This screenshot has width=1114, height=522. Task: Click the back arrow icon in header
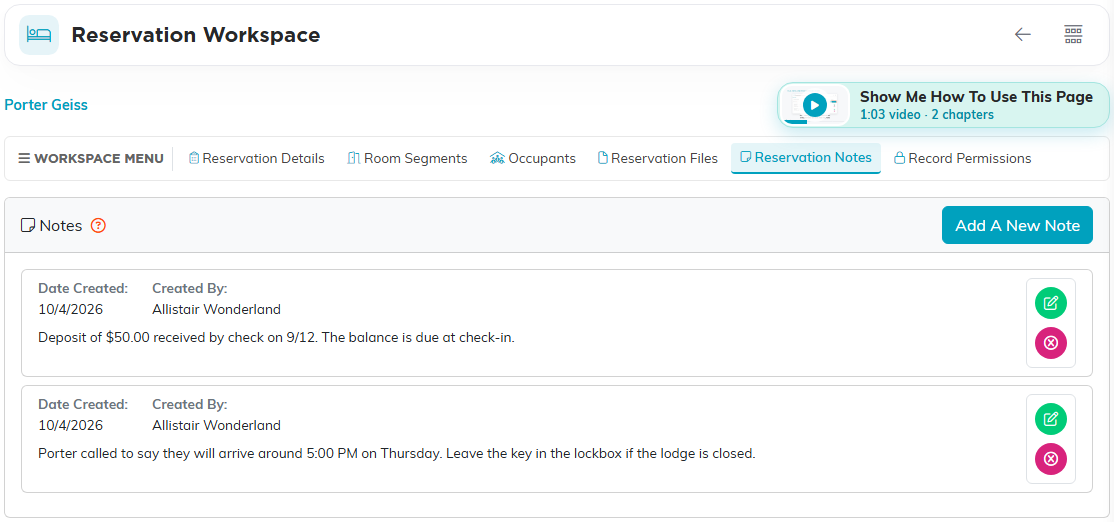(1022, 34)
